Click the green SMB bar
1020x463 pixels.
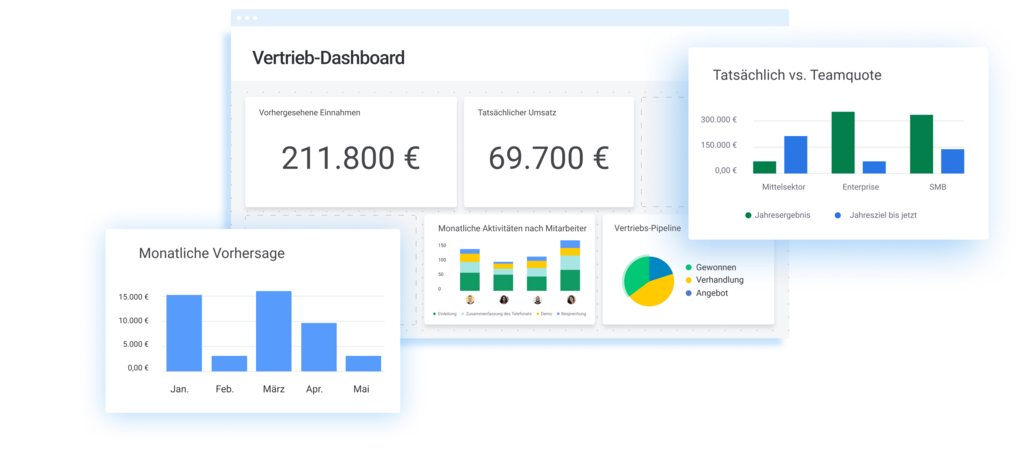pos(922,144)
